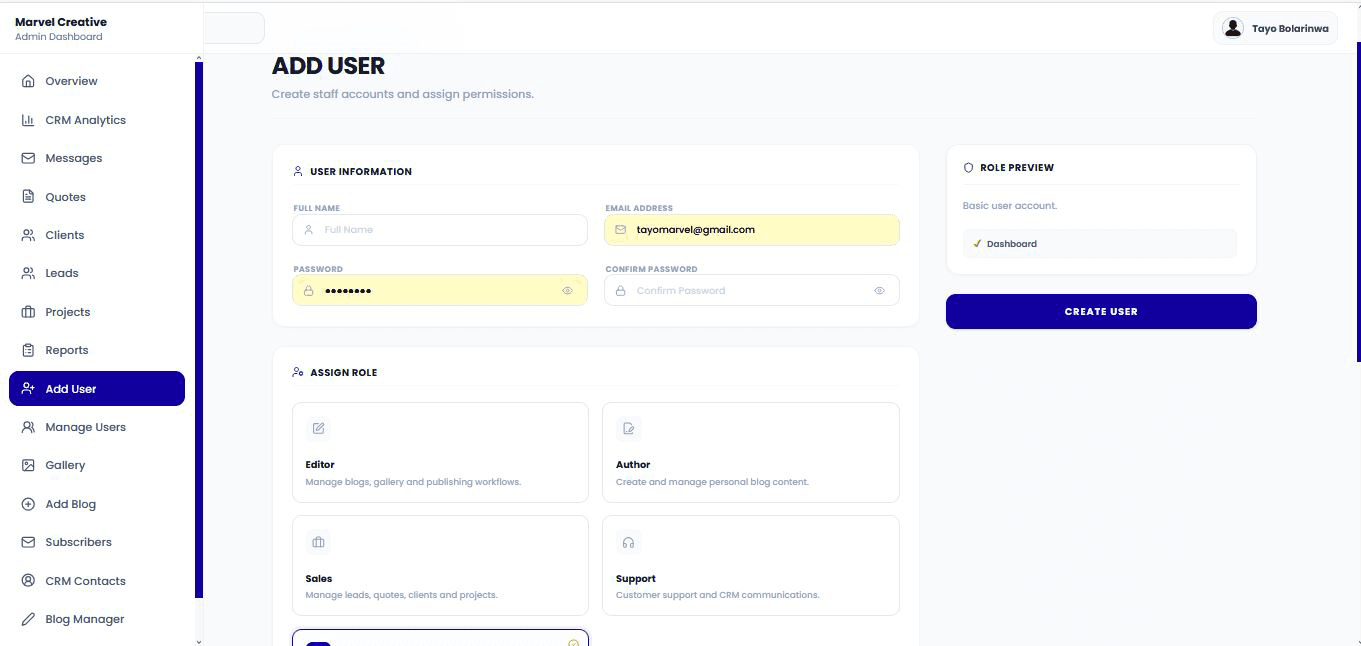Screen dimensions: 1361x646
Task: Open Blog Manager link
Action: [97, 619]
